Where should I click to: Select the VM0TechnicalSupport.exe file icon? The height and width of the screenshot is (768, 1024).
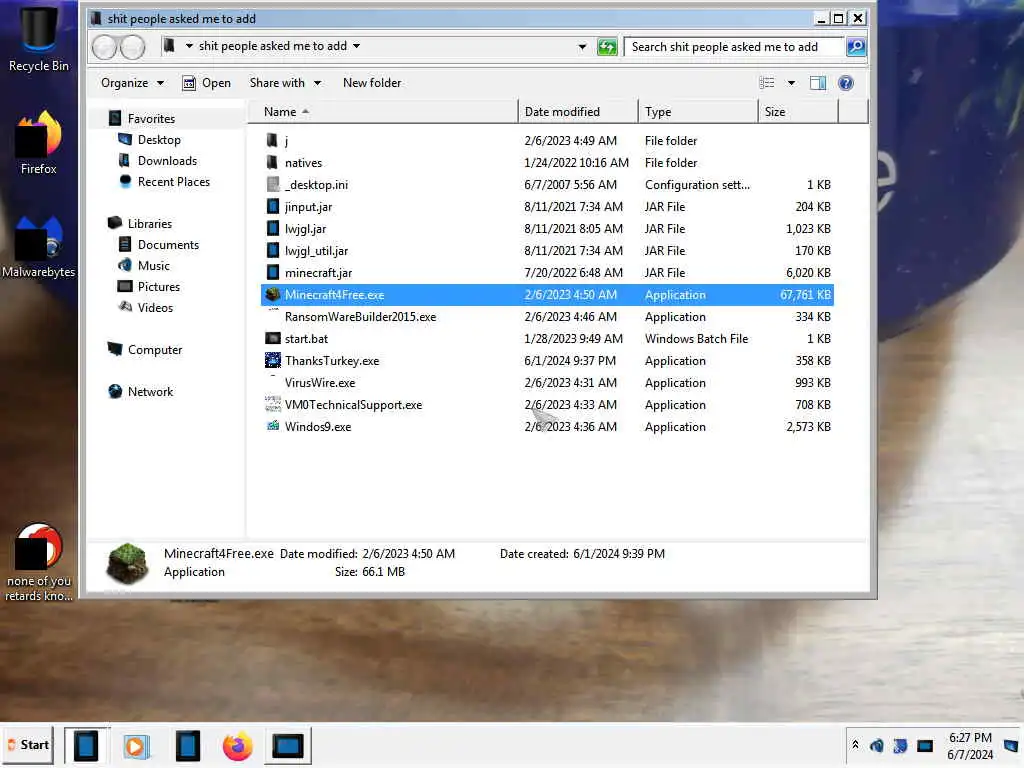point(273,404)
